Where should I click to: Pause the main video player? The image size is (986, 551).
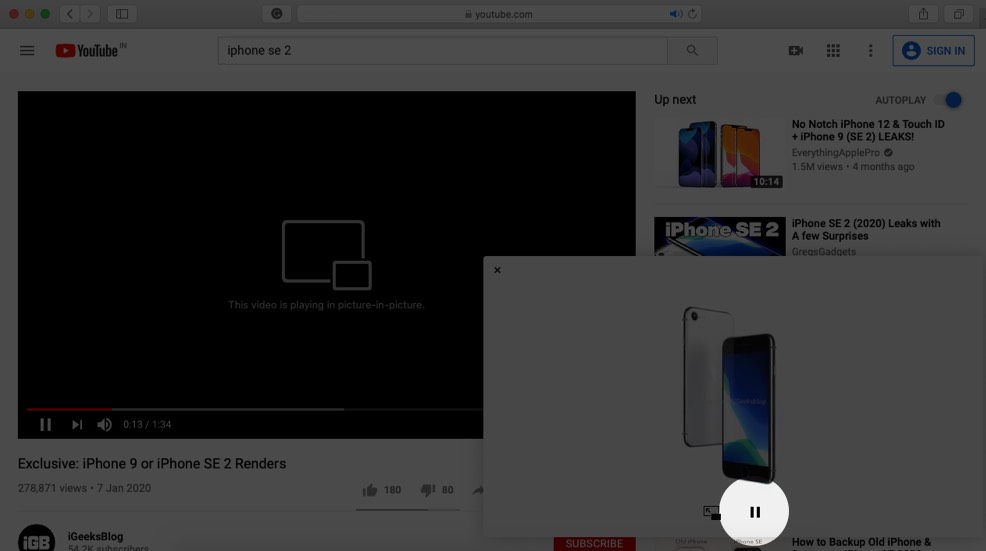45,425
